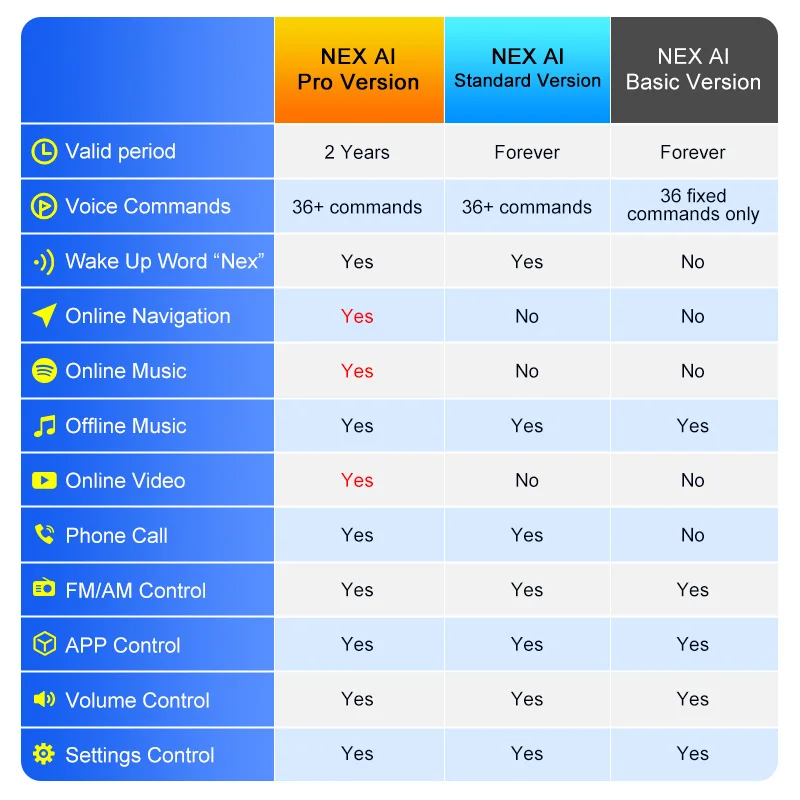The height and width of the screenshot is (800, 800).
Task: Click the Online Navigation arrow icon
Action: tap(44, 316)
